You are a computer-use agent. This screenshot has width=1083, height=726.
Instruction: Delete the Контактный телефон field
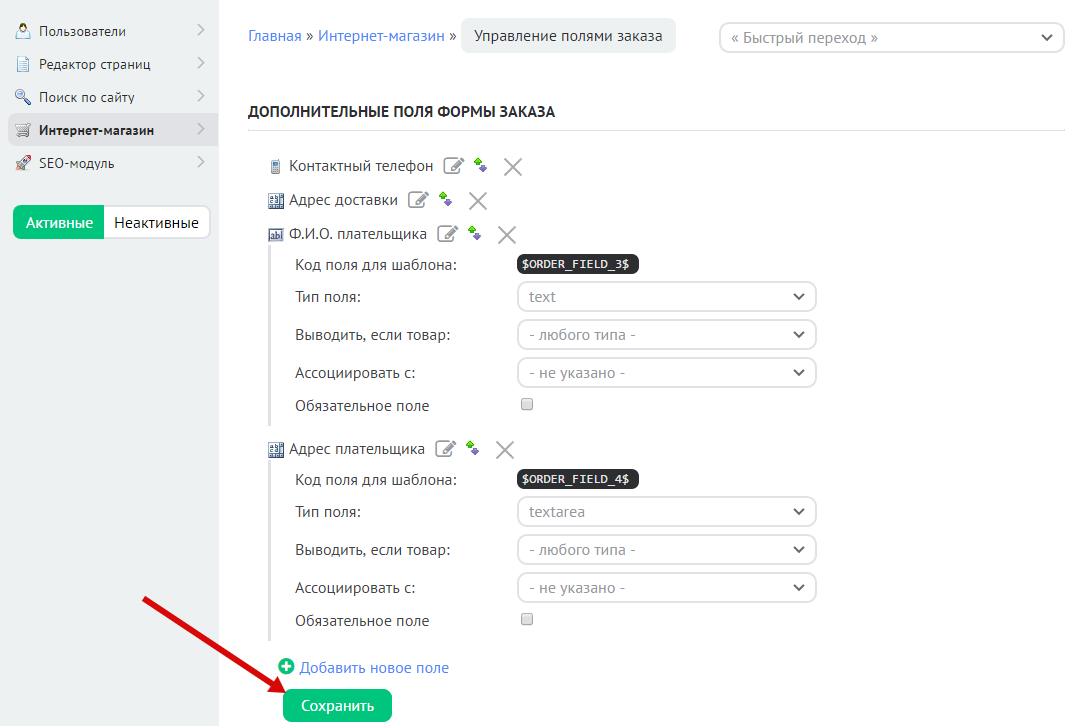tap(513, 167)
